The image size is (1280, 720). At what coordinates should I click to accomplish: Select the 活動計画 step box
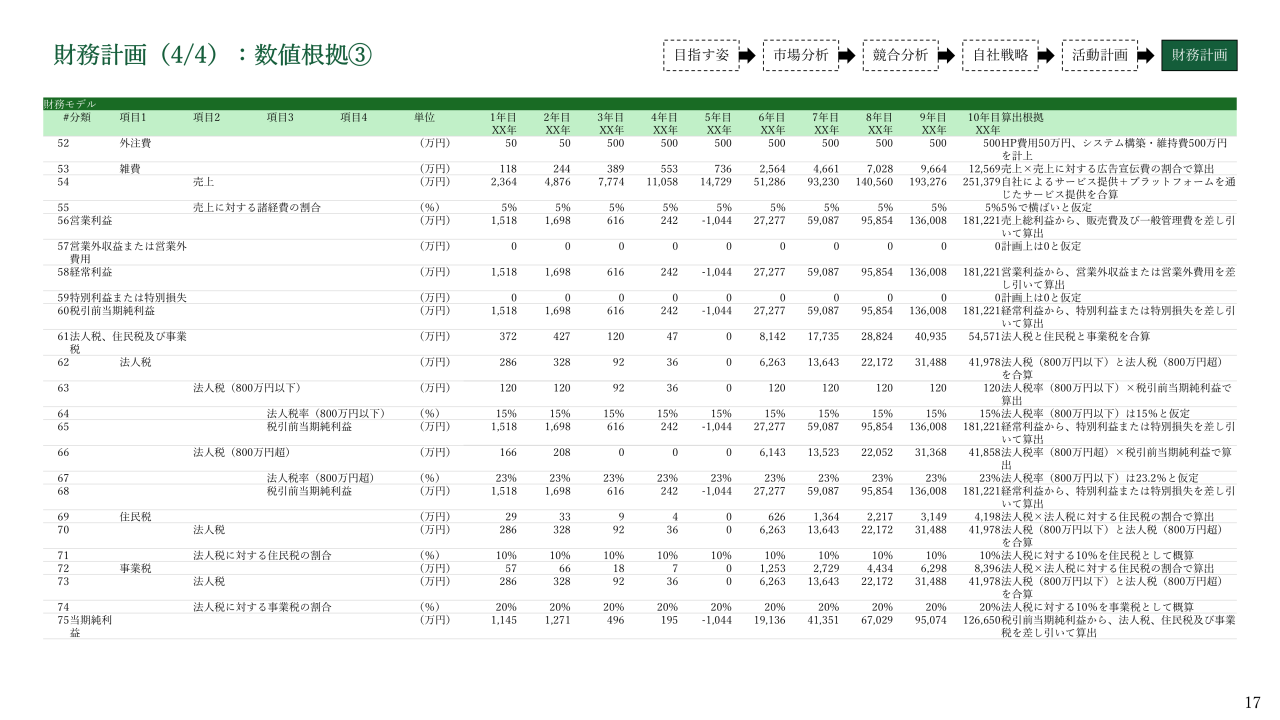pyautogui.click(x=1099, y=55)
